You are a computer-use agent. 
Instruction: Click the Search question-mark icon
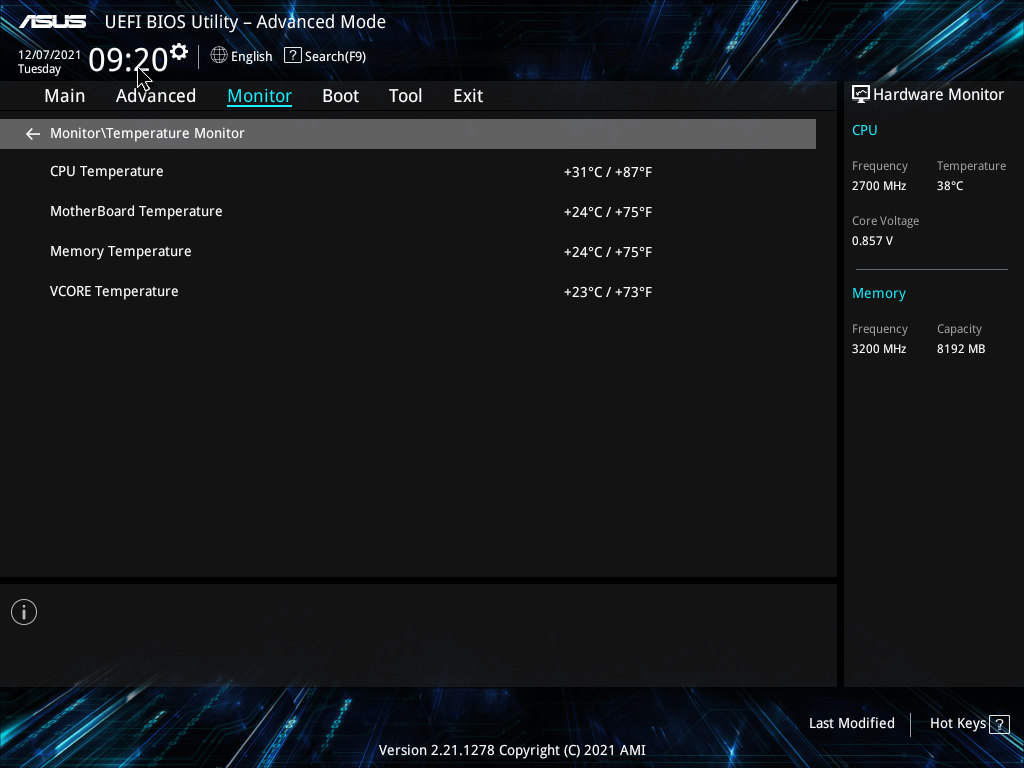[x=293, y=56]
